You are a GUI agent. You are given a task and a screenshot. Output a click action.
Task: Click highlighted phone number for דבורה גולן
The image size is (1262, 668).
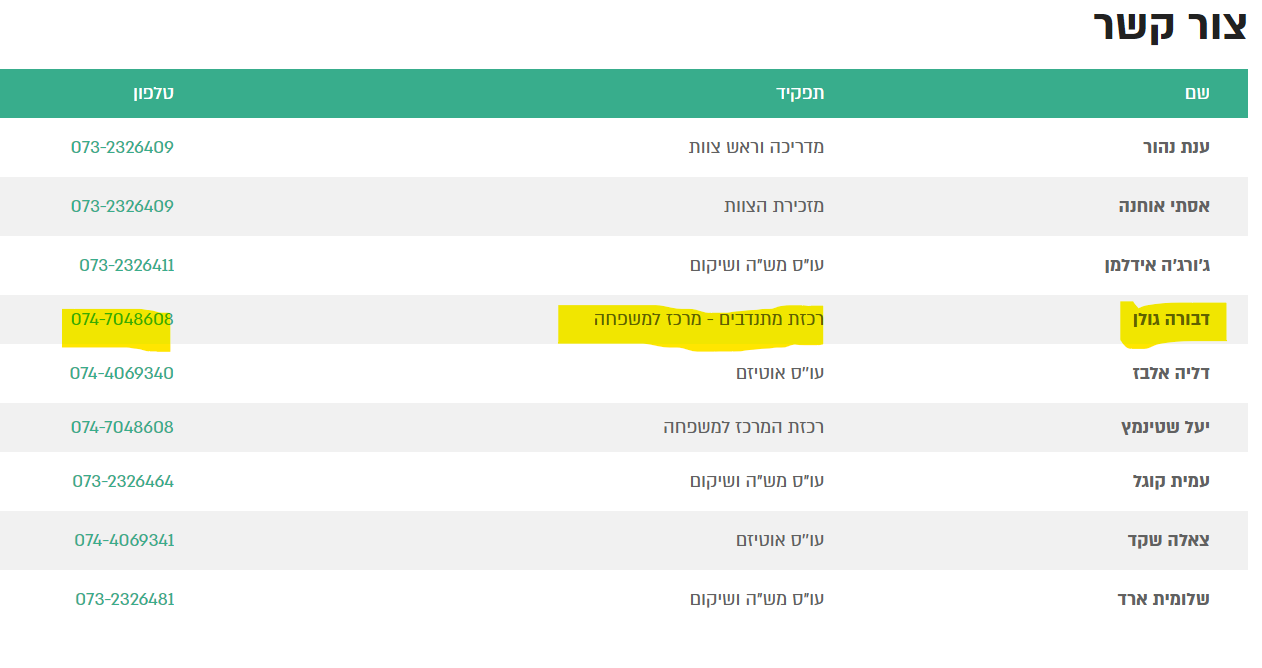[x=122, y=320]
